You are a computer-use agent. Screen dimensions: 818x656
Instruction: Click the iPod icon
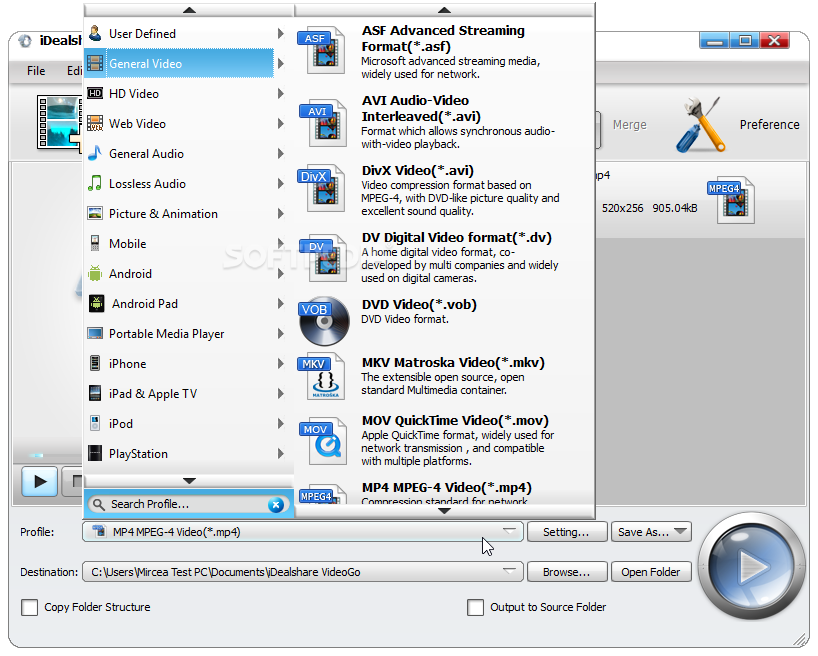coord(95,423)
